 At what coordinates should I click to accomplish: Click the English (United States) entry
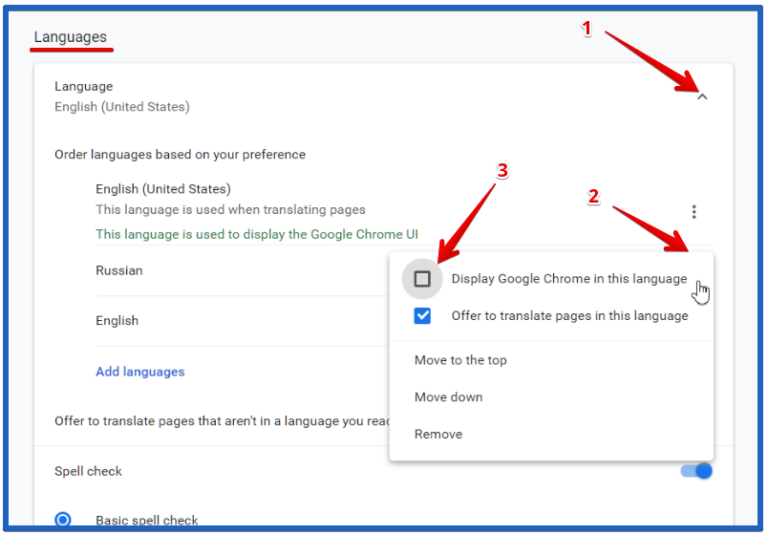coord(163,189)
